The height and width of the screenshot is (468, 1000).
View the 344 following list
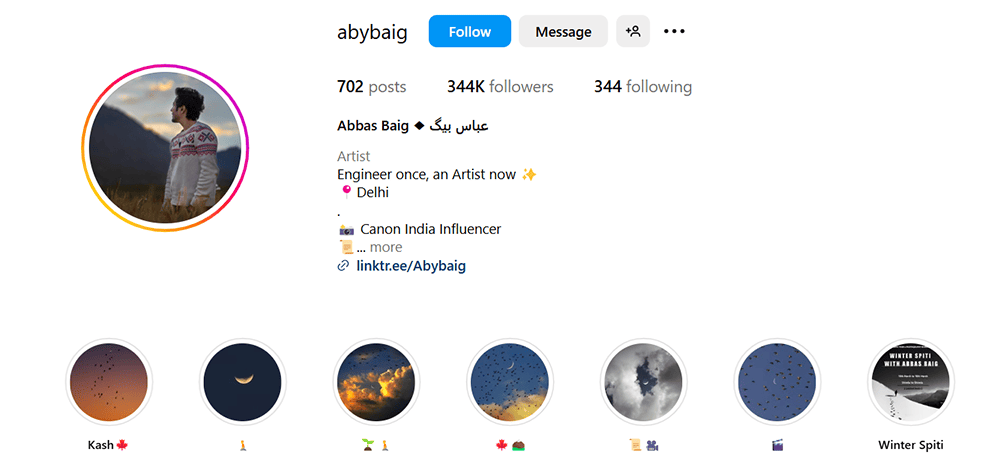[x=643, y=87]
